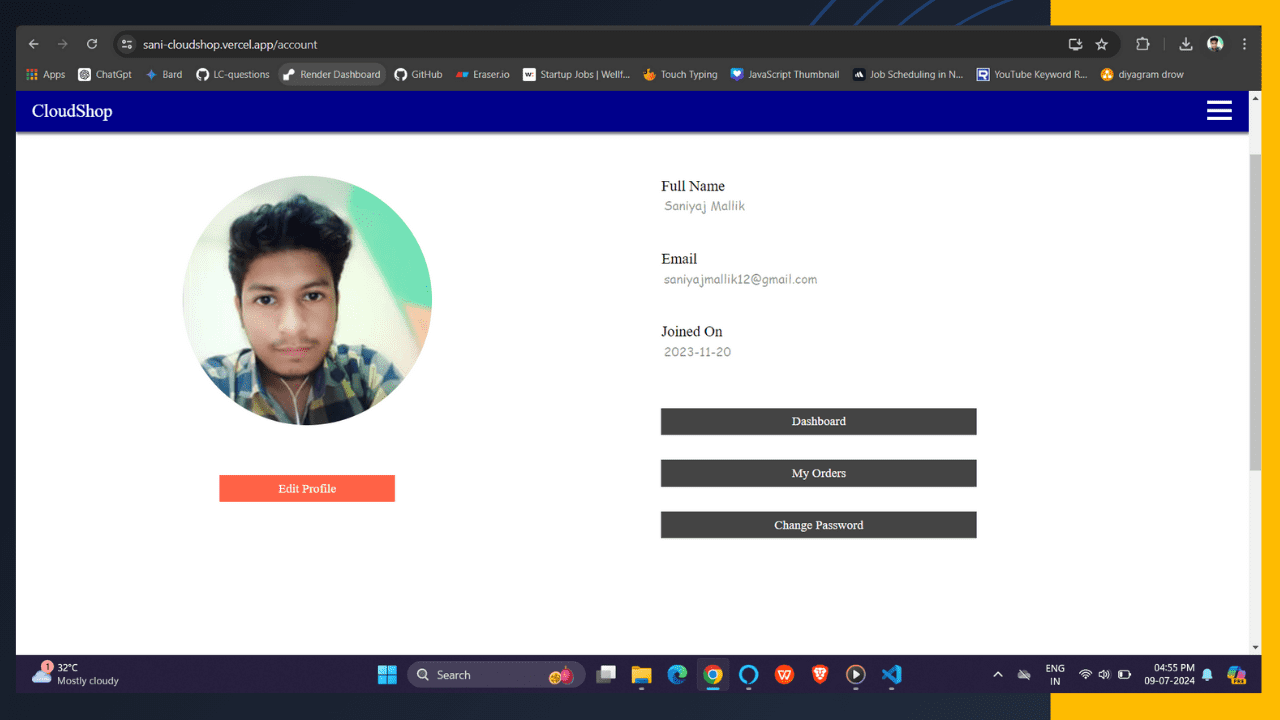The width and height of the screenshot is (1280, 720).
Task: Open Chrome's three-dot menu
Action: [1244, 44]
